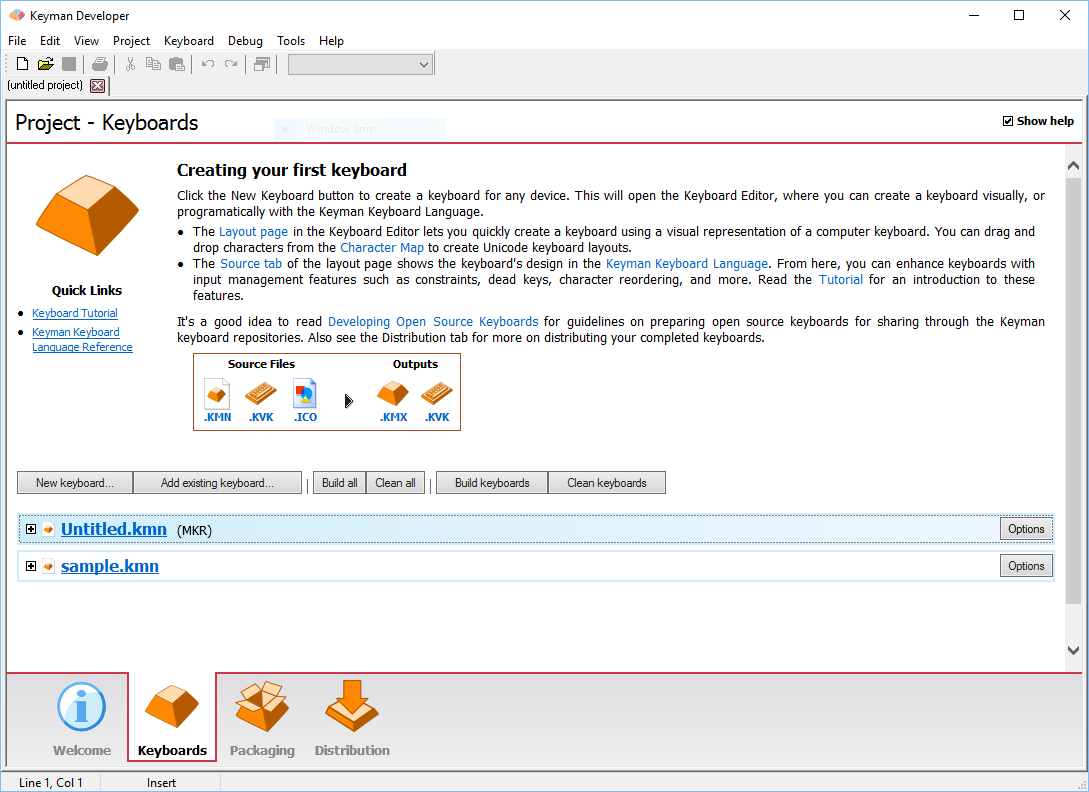Click the Save toolbar icon
Screen dimensions: 1089x792
69,65
